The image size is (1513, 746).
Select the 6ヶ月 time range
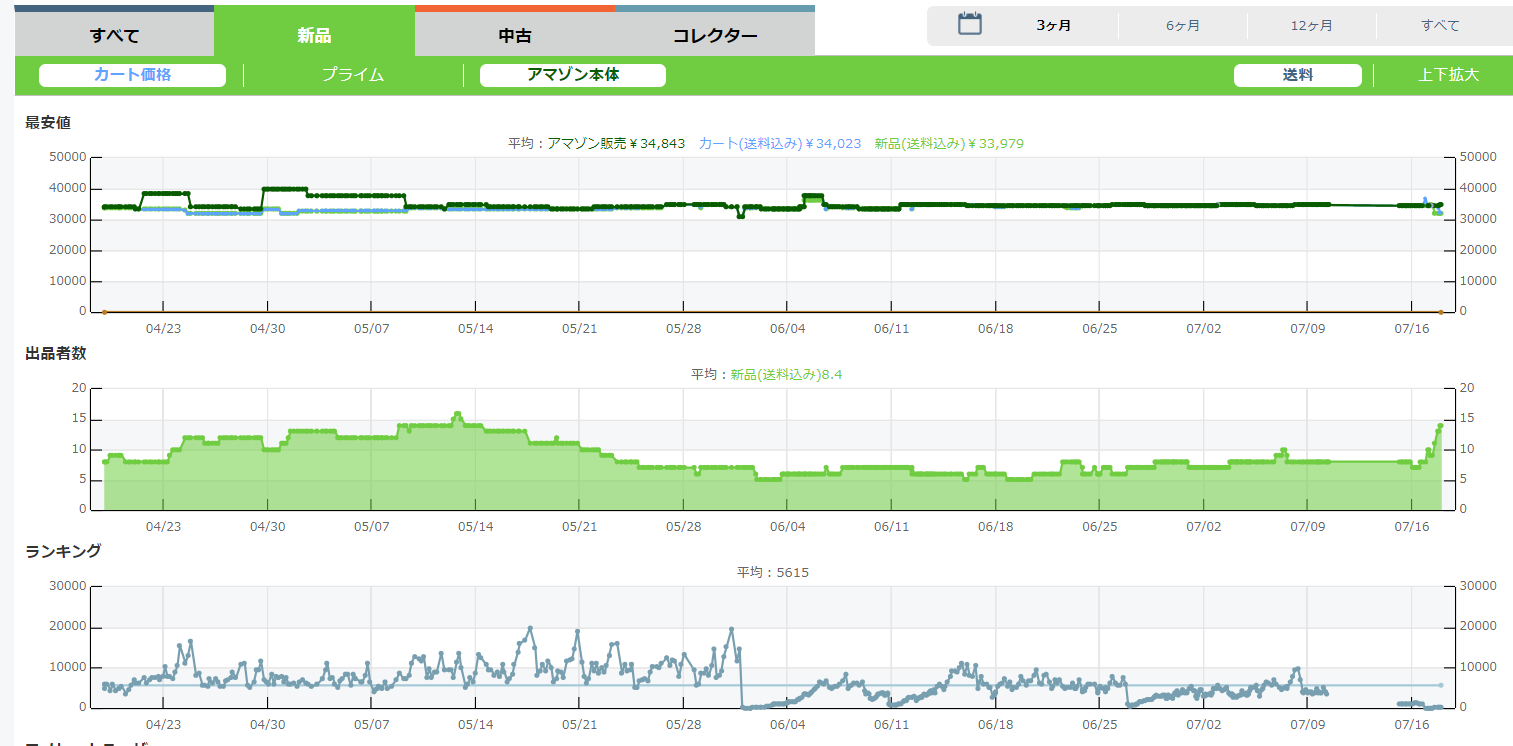click(x=1183, y=26)
